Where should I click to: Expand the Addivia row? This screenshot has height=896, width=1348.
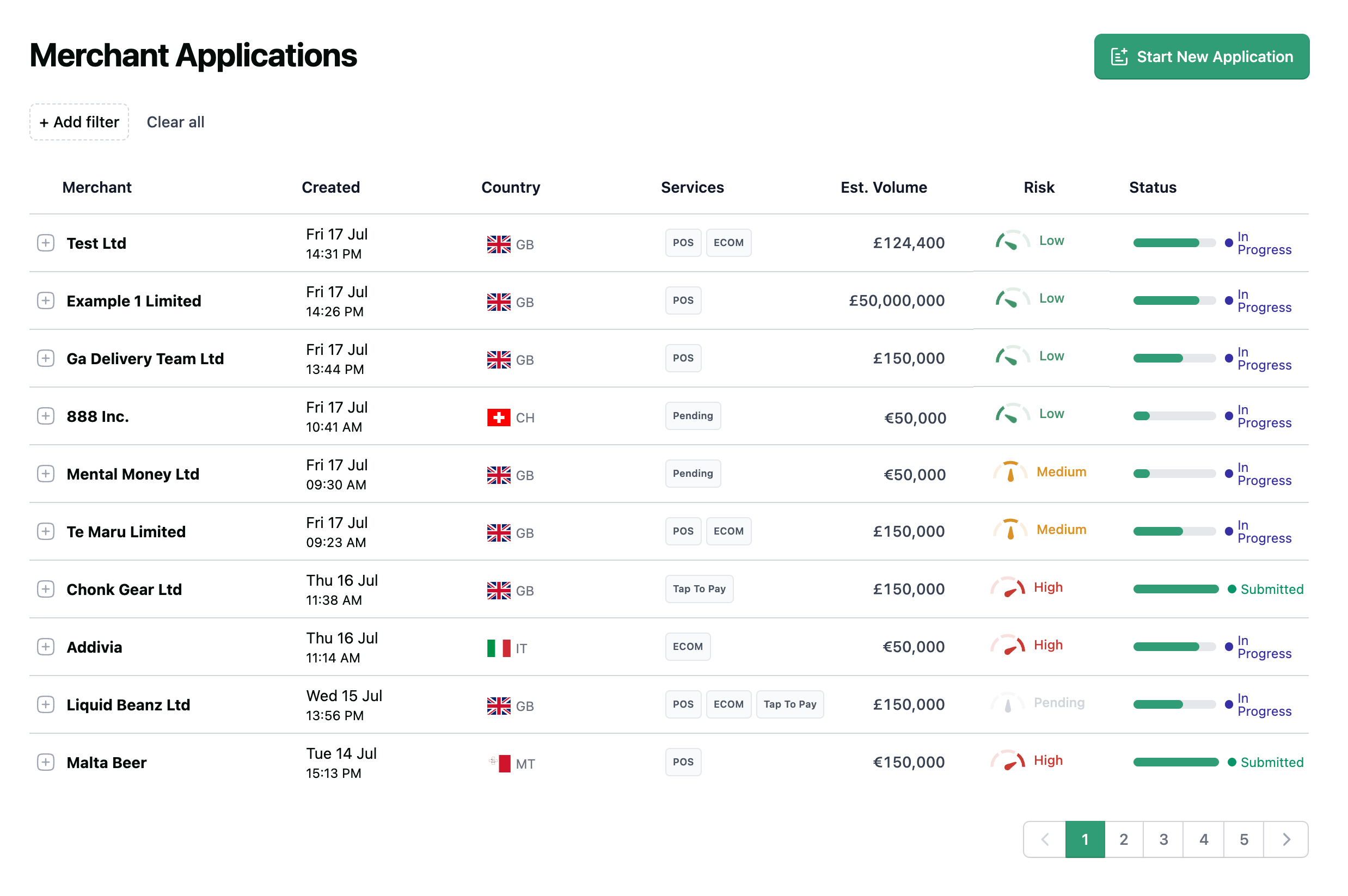tap(46, 647)
